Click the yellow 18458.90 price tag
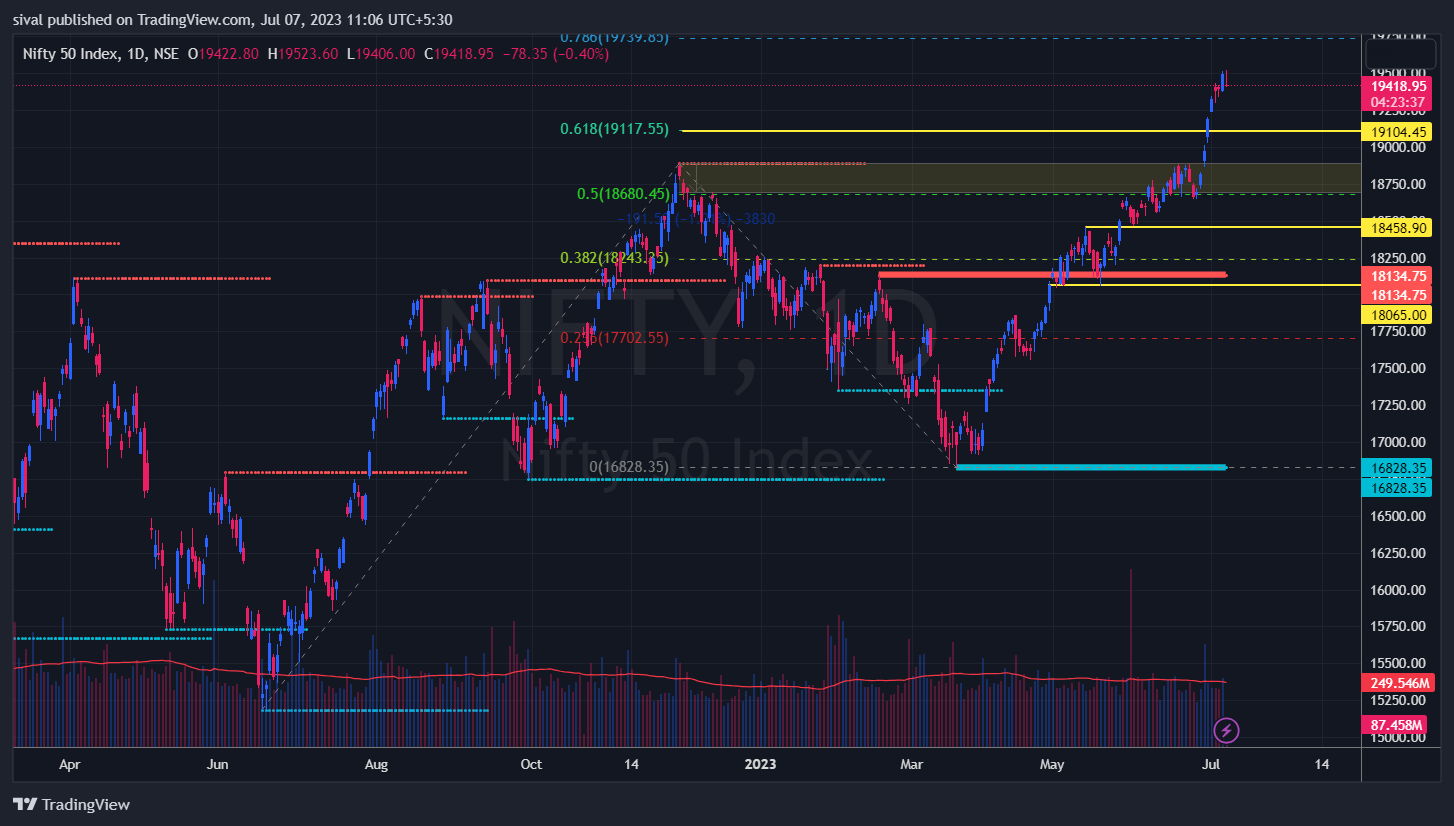 click(1397, 228)
